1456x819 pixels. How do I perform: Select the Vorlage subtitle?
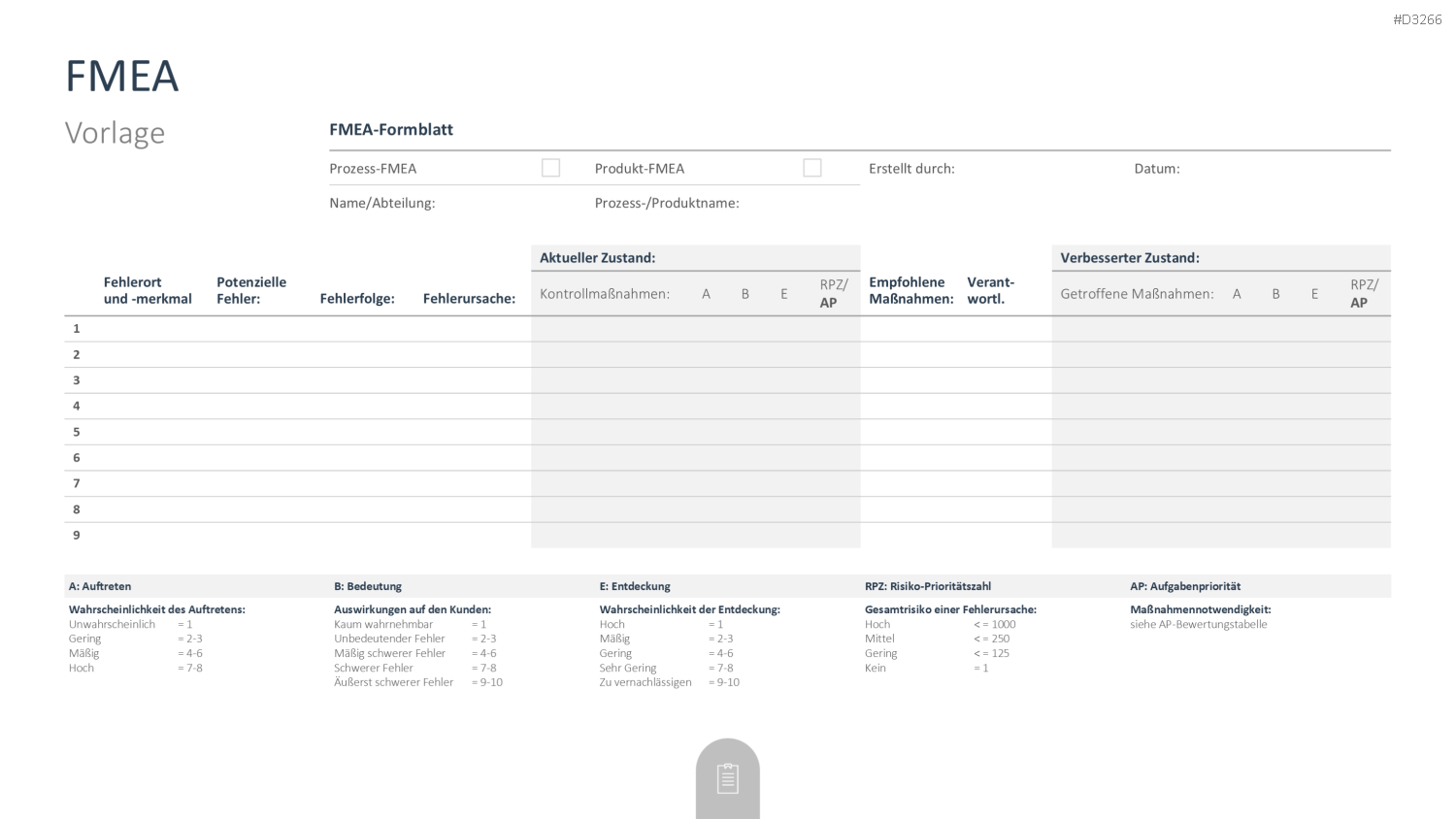tap(115, 133)
